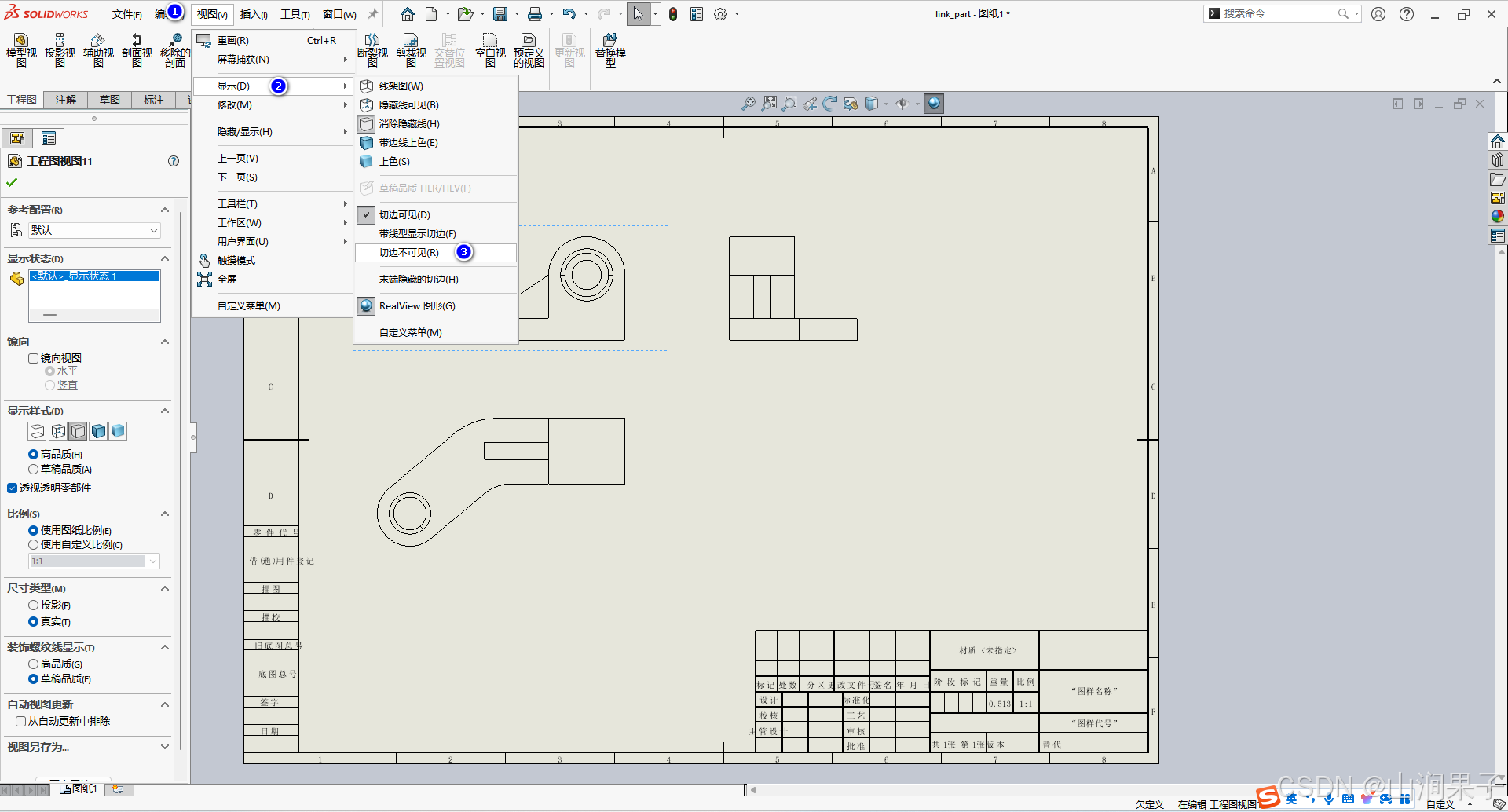This screenshot has height=812, width=1508.
Task: Switch to the 草图 ribbon tab
Action: tap(110, 100)
